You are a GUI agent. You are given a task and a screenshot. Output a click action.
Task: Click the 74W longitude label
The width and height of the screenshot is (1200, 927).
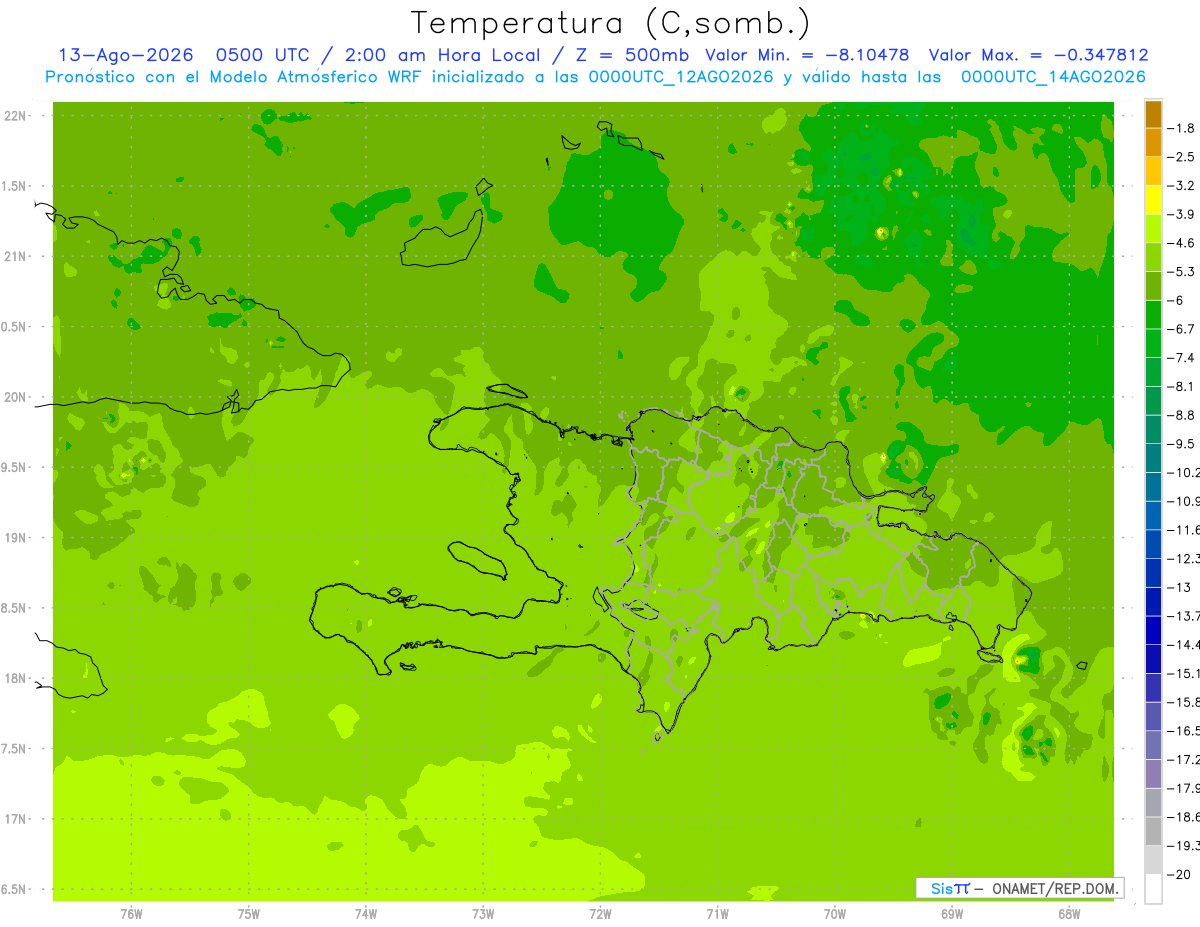tap(366, 913)
